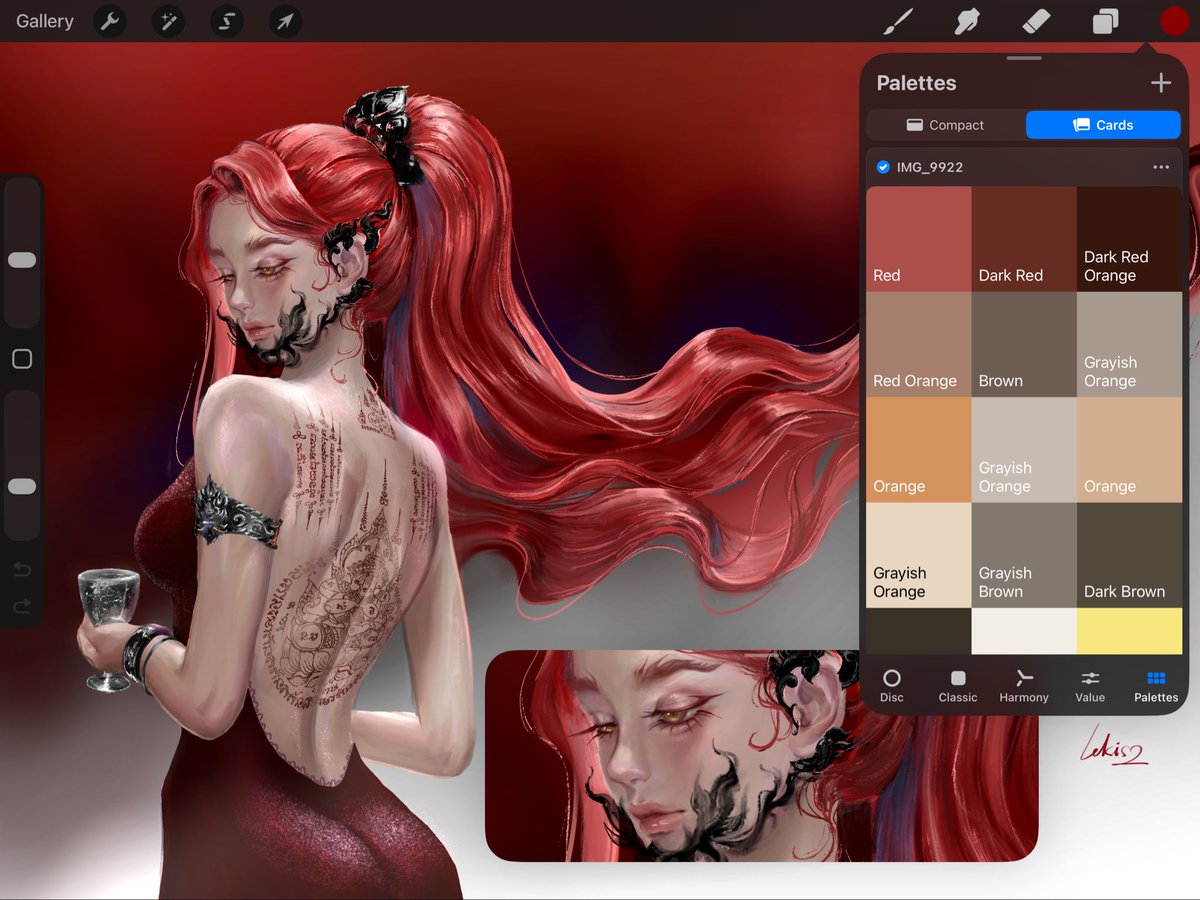Select the Transform arrow tool
This screenshot has width=1200, height=900.
coord(285,21)
